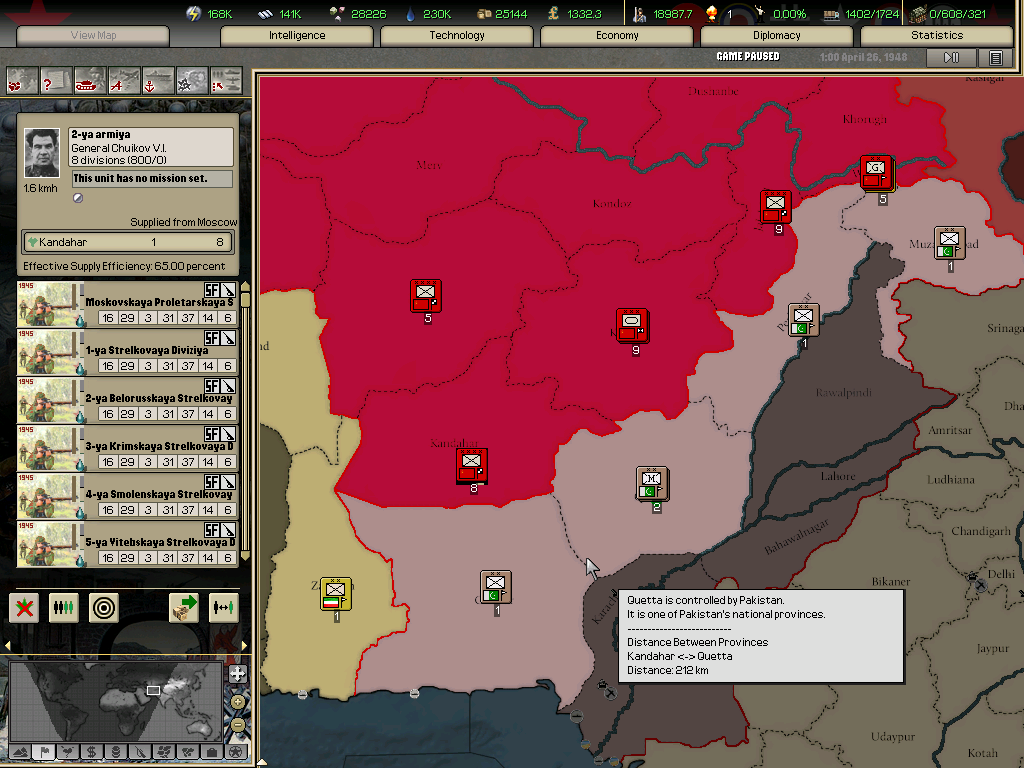Click the View Map button
Viewport: 1024px width, 768px height.
(93, 35)
